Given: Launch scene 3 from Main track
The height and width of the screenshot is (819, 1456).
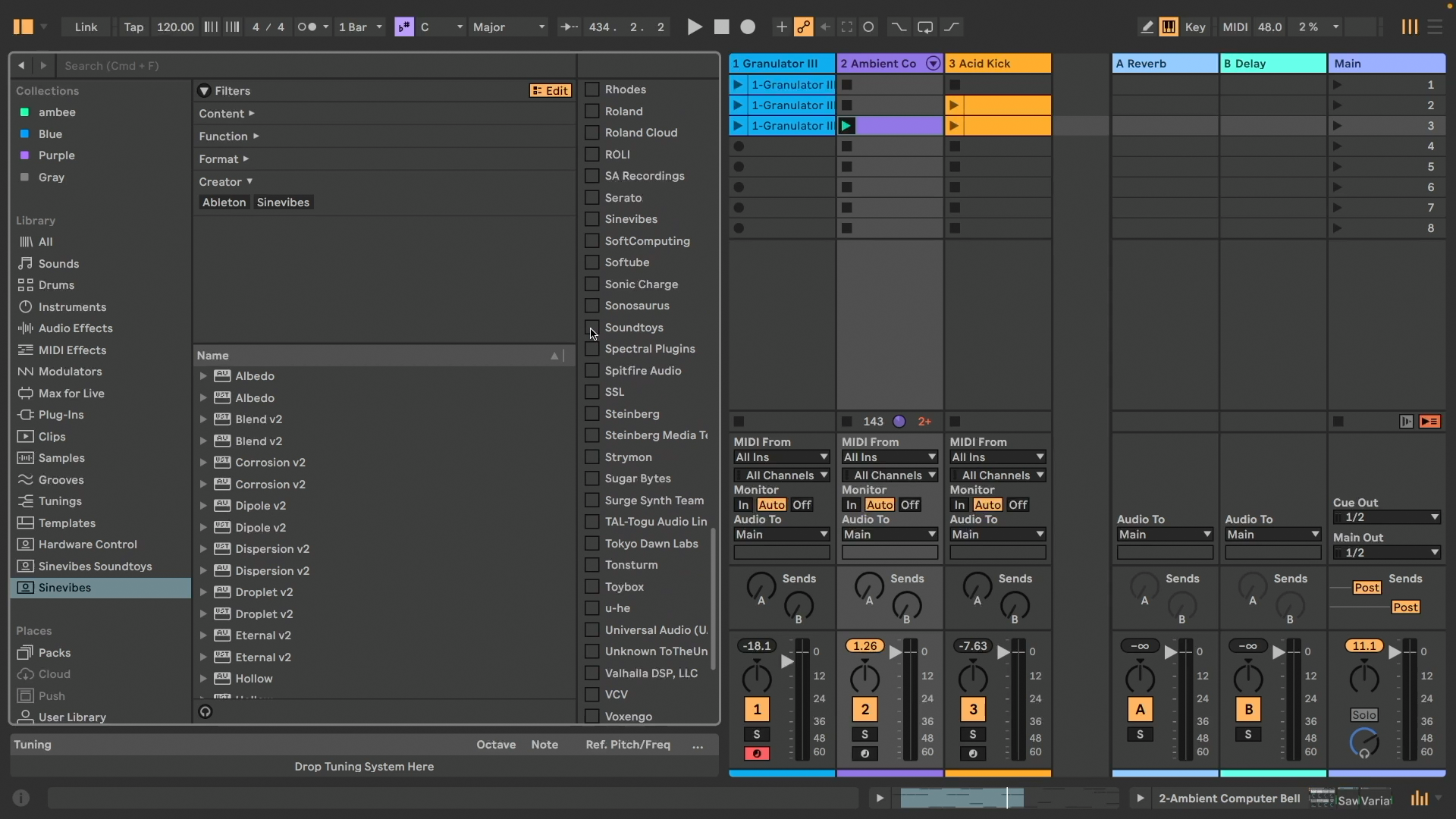Looking at the screenshot, I should click(x=1338, y=125).
